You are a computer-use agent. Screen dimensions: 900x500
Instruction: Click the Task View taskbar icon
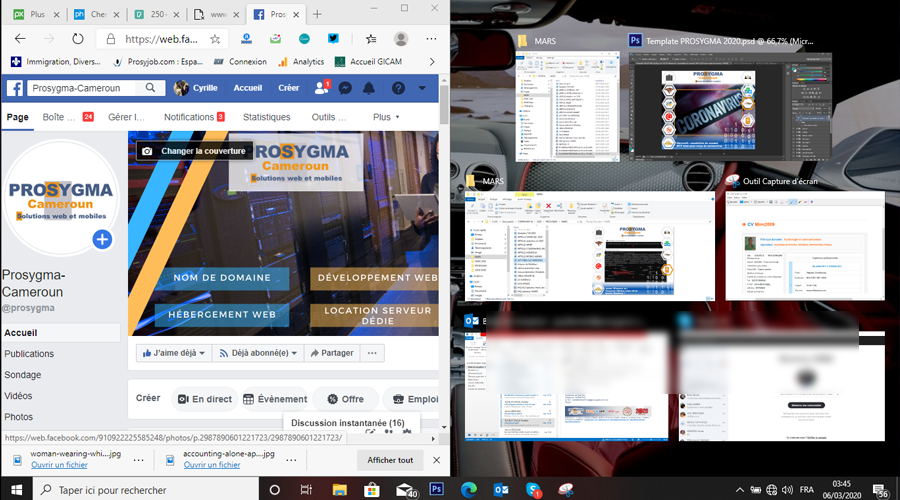[x=306, y=490]
